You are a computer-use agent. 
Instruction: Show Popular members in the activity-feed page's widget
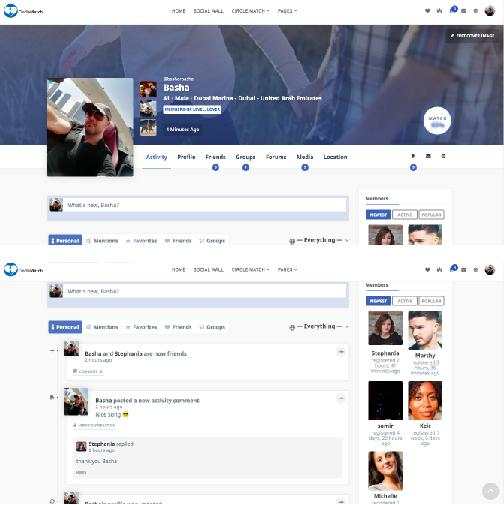coord(431,301)
